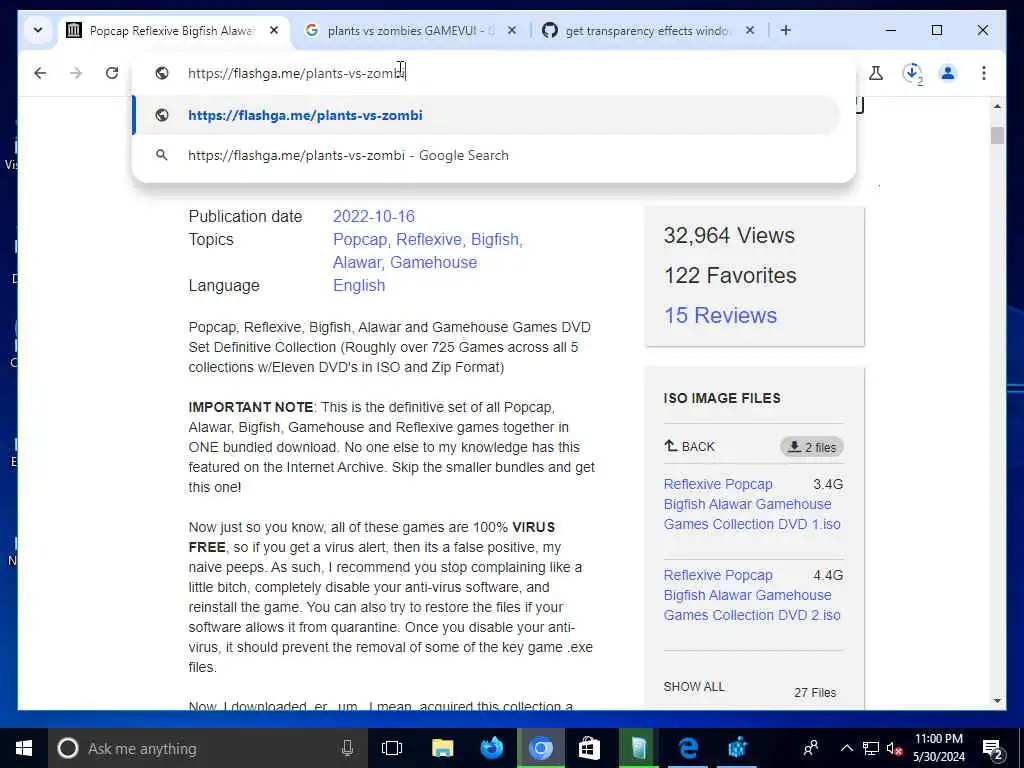Open the clock showing 11:00 PM

coord(938,748)
